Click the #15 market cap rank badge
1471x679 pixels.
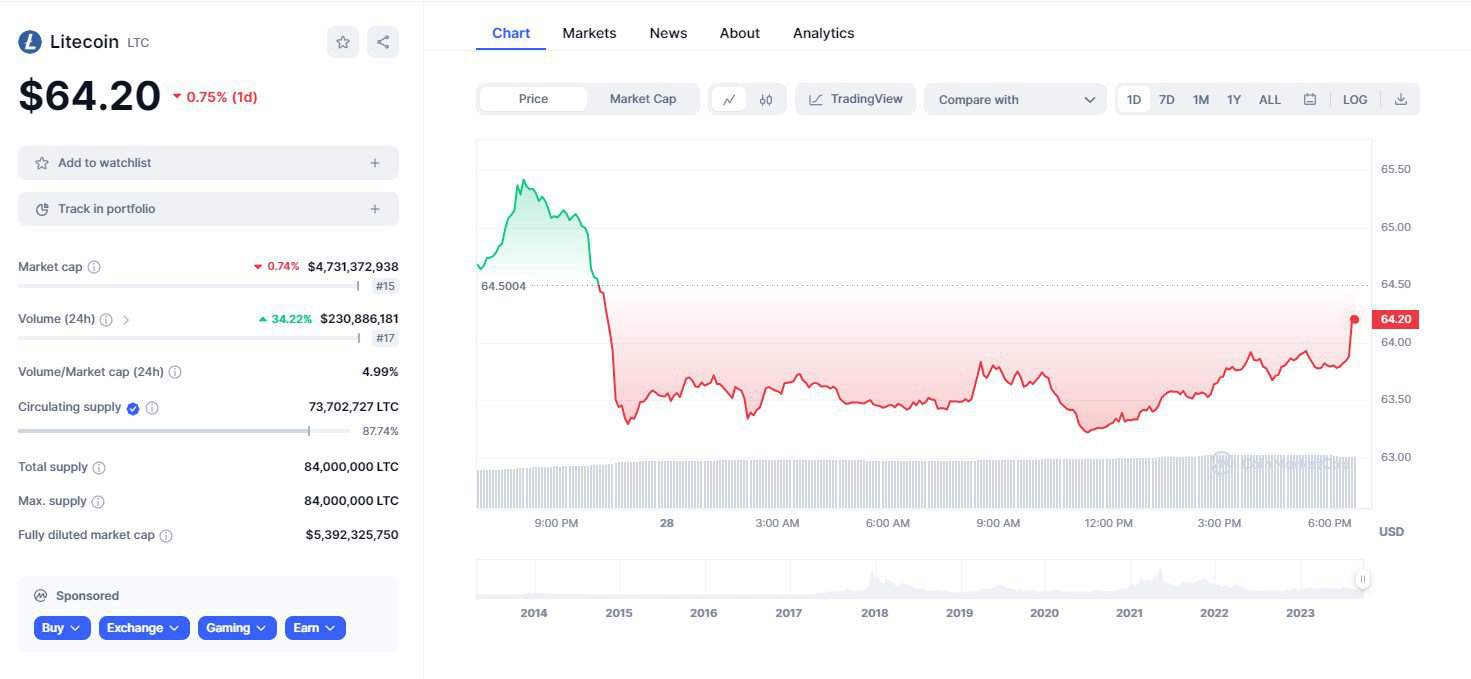coord(385,286)
